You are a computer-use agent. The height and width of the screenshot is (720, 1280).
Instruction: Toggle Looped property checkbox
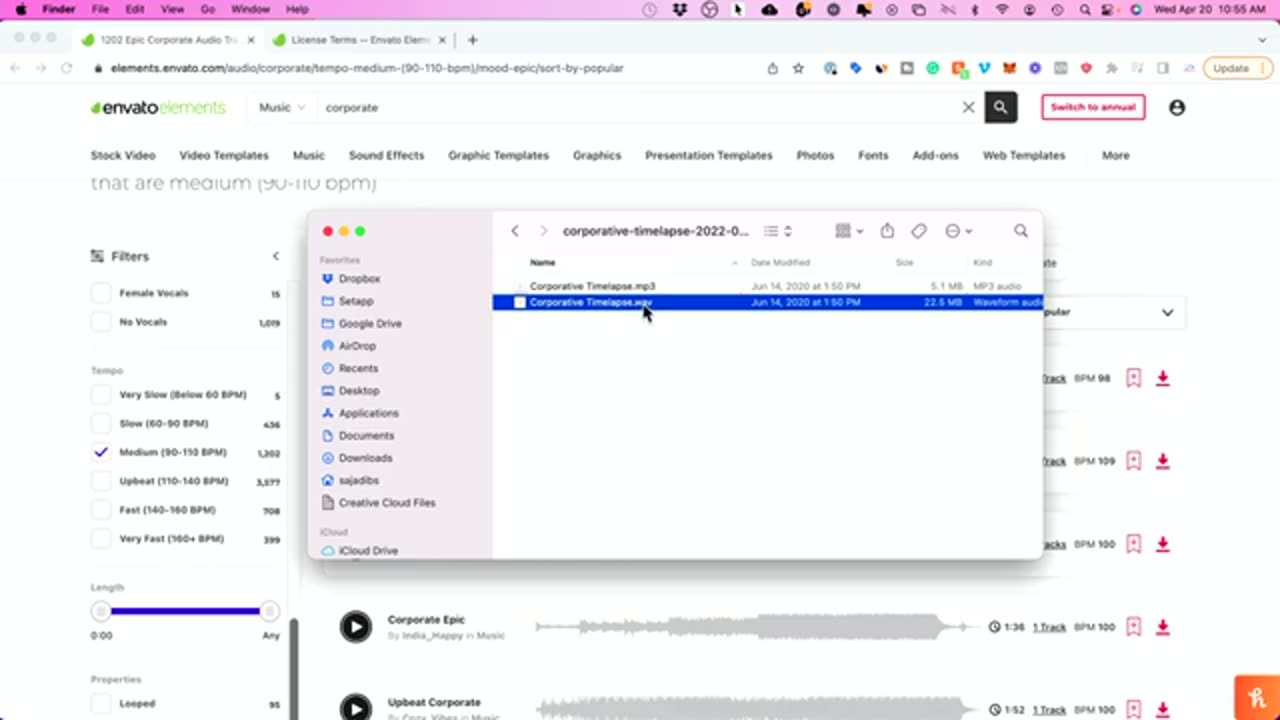(101, 704)
